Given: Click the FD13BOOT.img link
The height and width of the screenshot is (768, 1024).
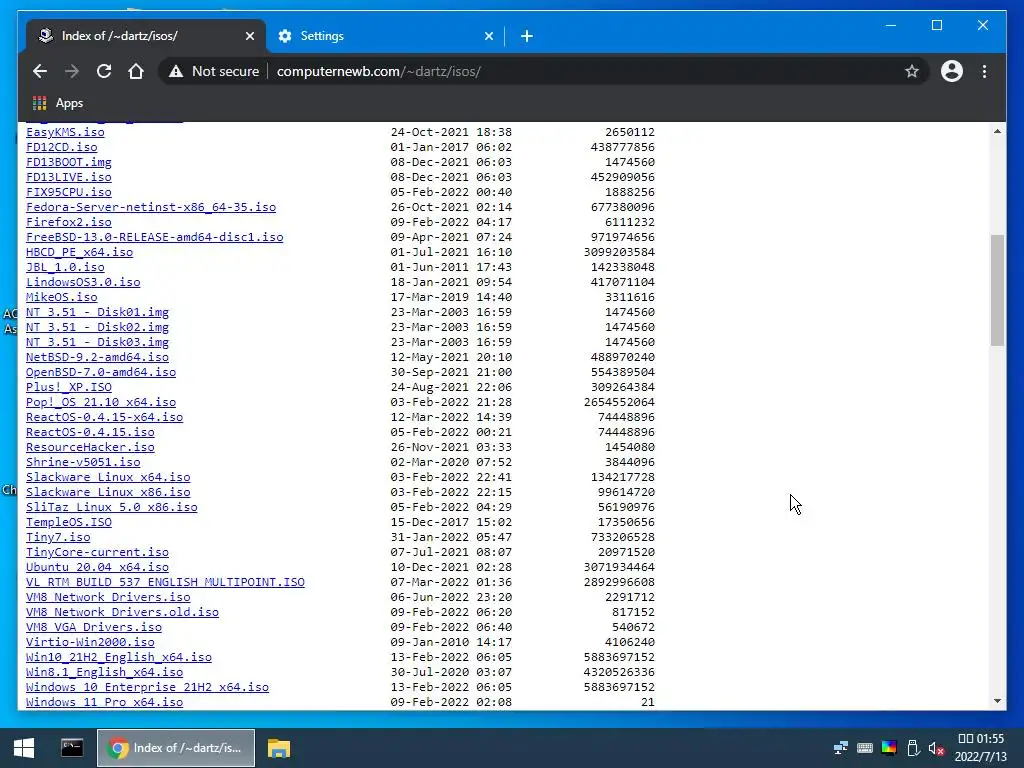Looking at the screenshot, I should [x=69, y=162].
